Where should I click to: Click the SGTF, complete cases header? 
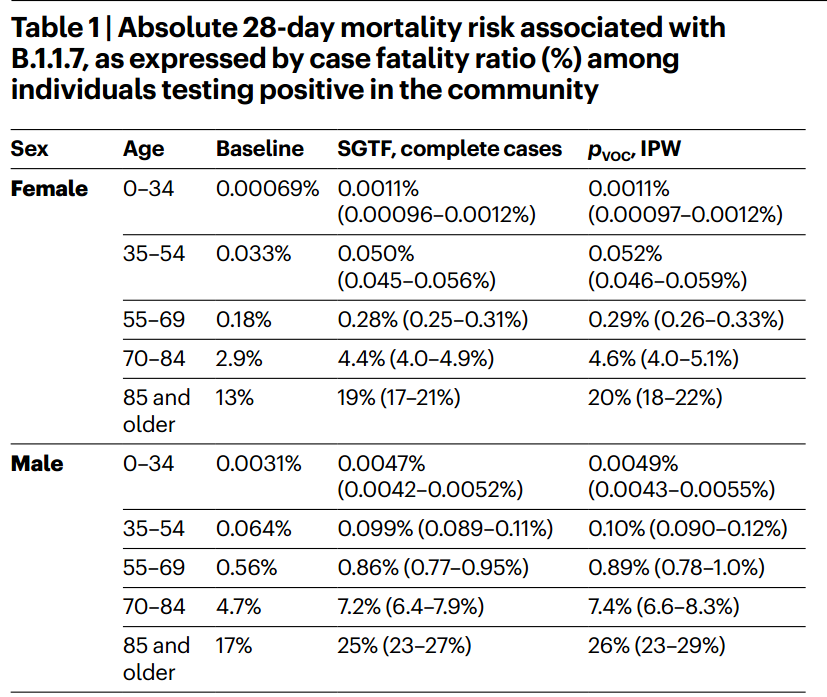pyautogui.click(x=450, y=149)
